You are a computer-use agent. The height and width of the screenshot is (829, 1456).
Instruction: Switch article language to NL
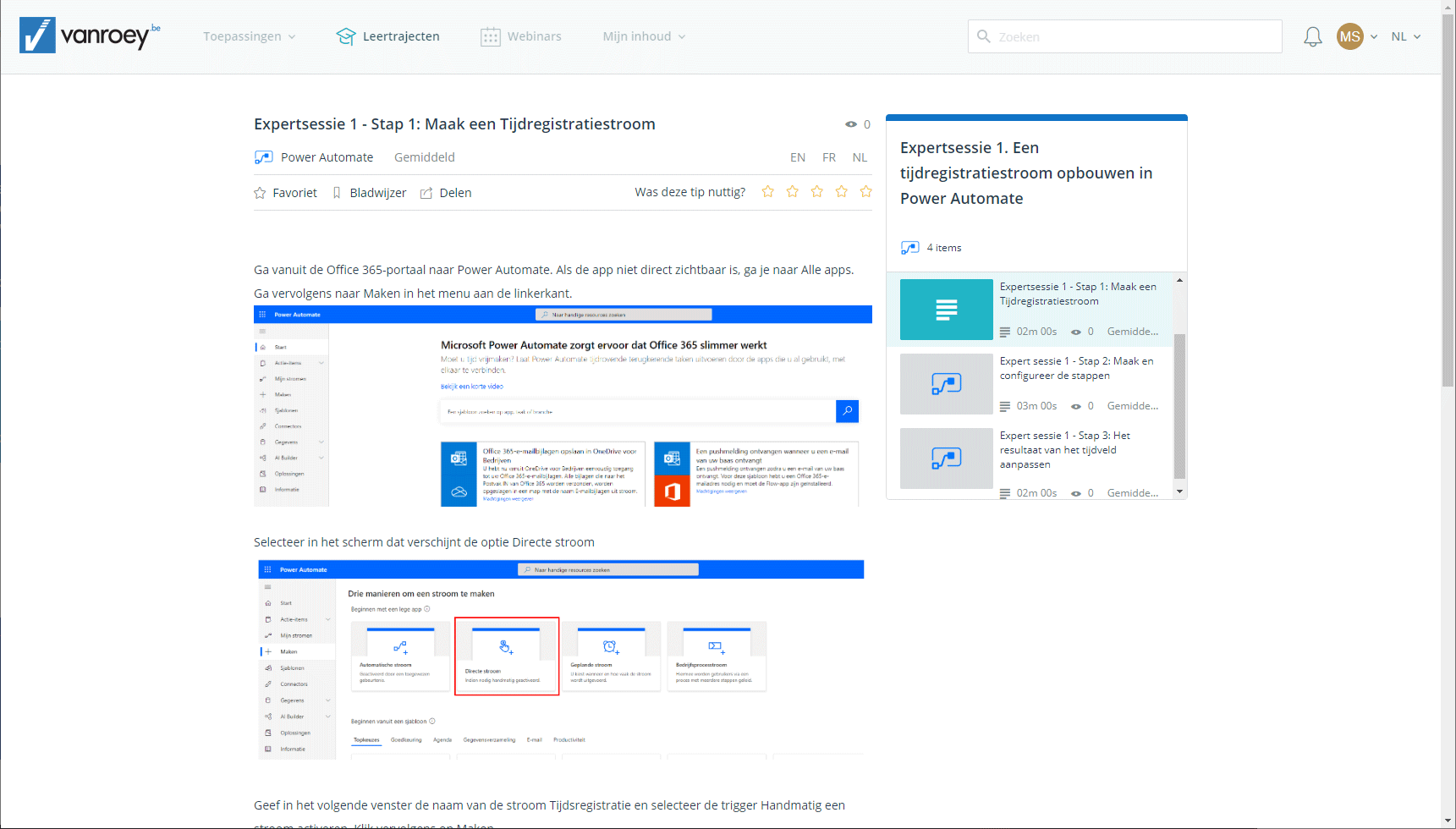(860, 157)
